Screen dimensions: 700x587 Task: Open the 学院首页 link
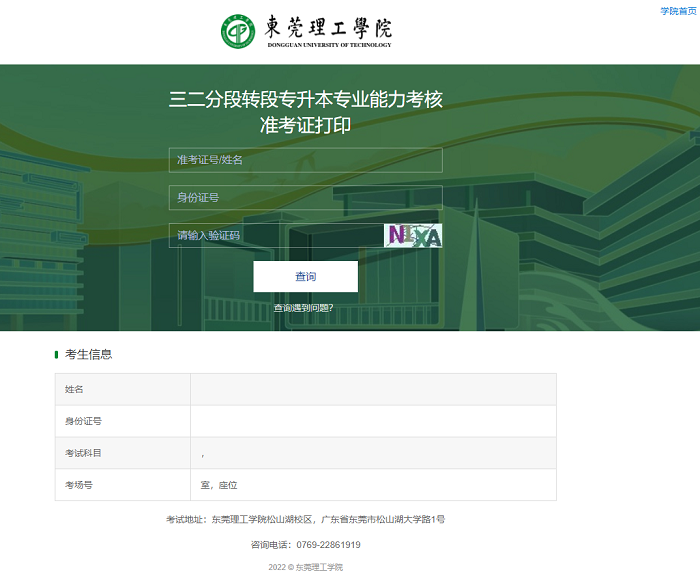coord(678,11)
